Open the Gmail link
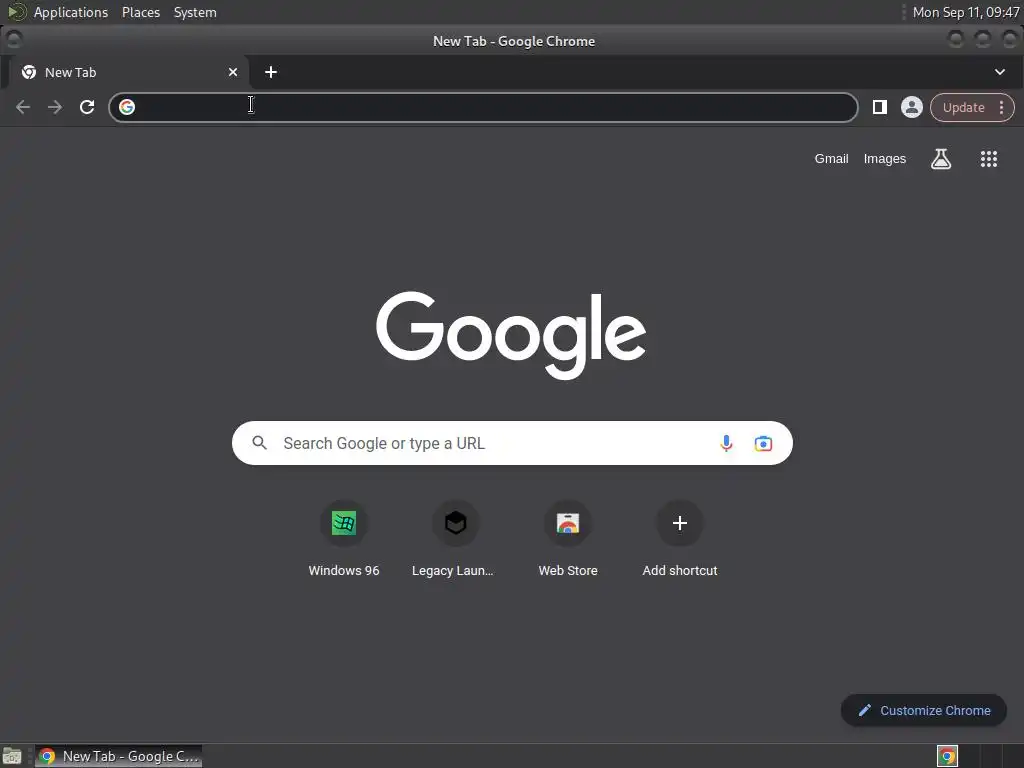This screenshot has height=768, width=1024. 831,159
